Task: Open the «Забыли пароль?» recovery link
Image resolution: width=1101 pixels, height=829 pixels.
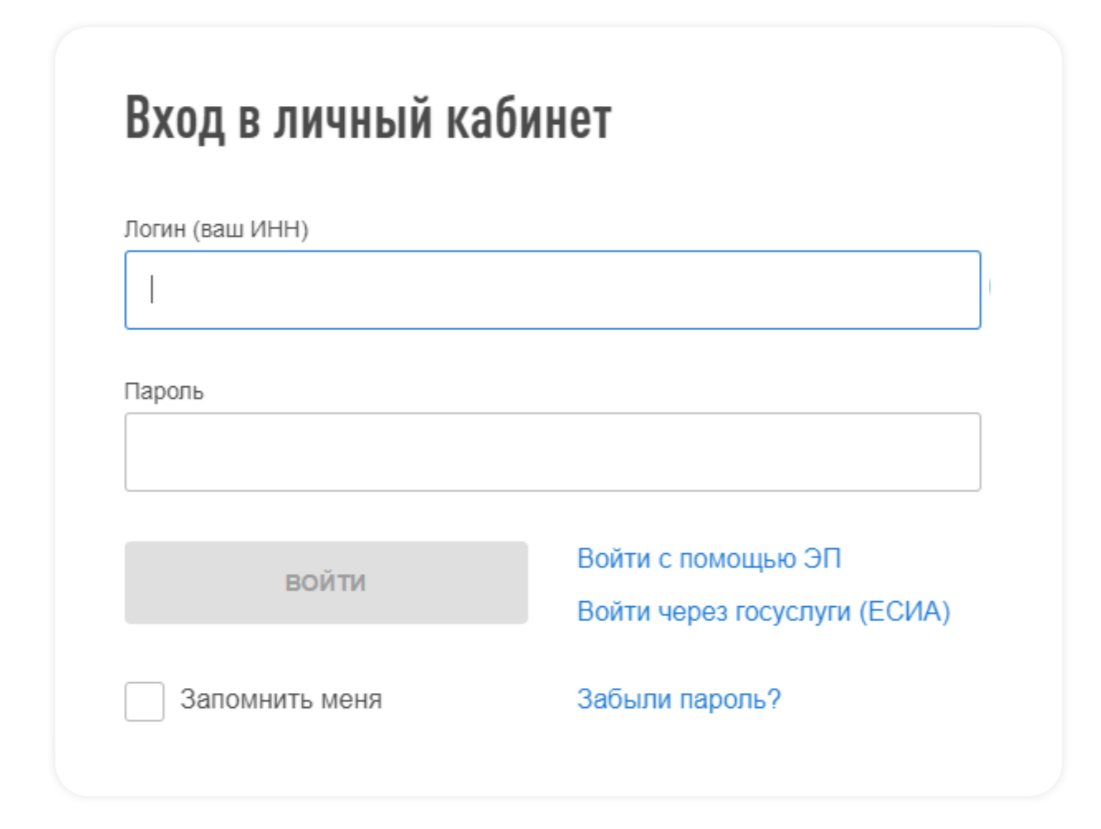Action: (679, 699)
